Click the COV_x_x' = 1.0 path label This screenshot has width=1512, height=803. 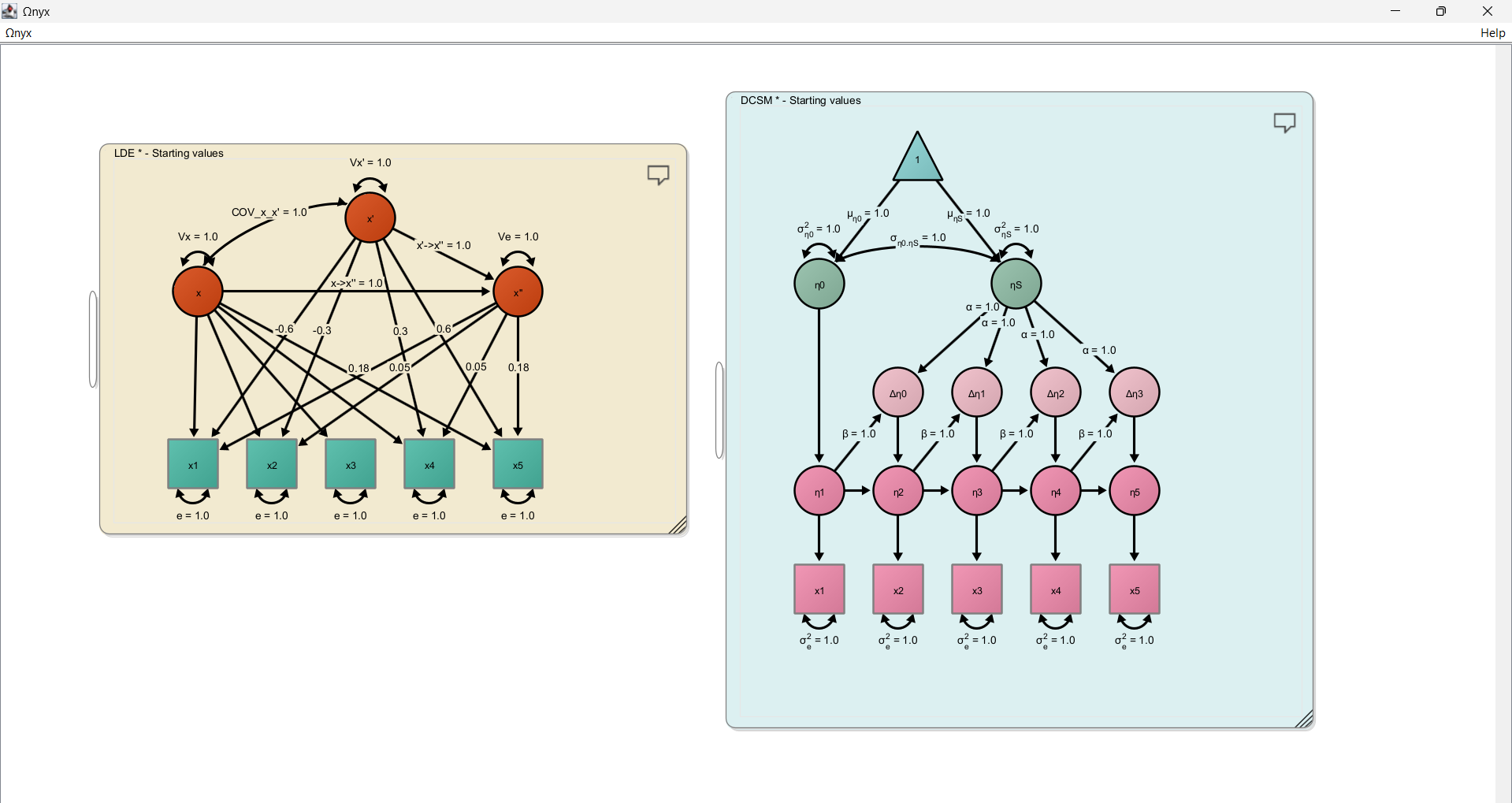pyautogui.click(x=269, y=212)
